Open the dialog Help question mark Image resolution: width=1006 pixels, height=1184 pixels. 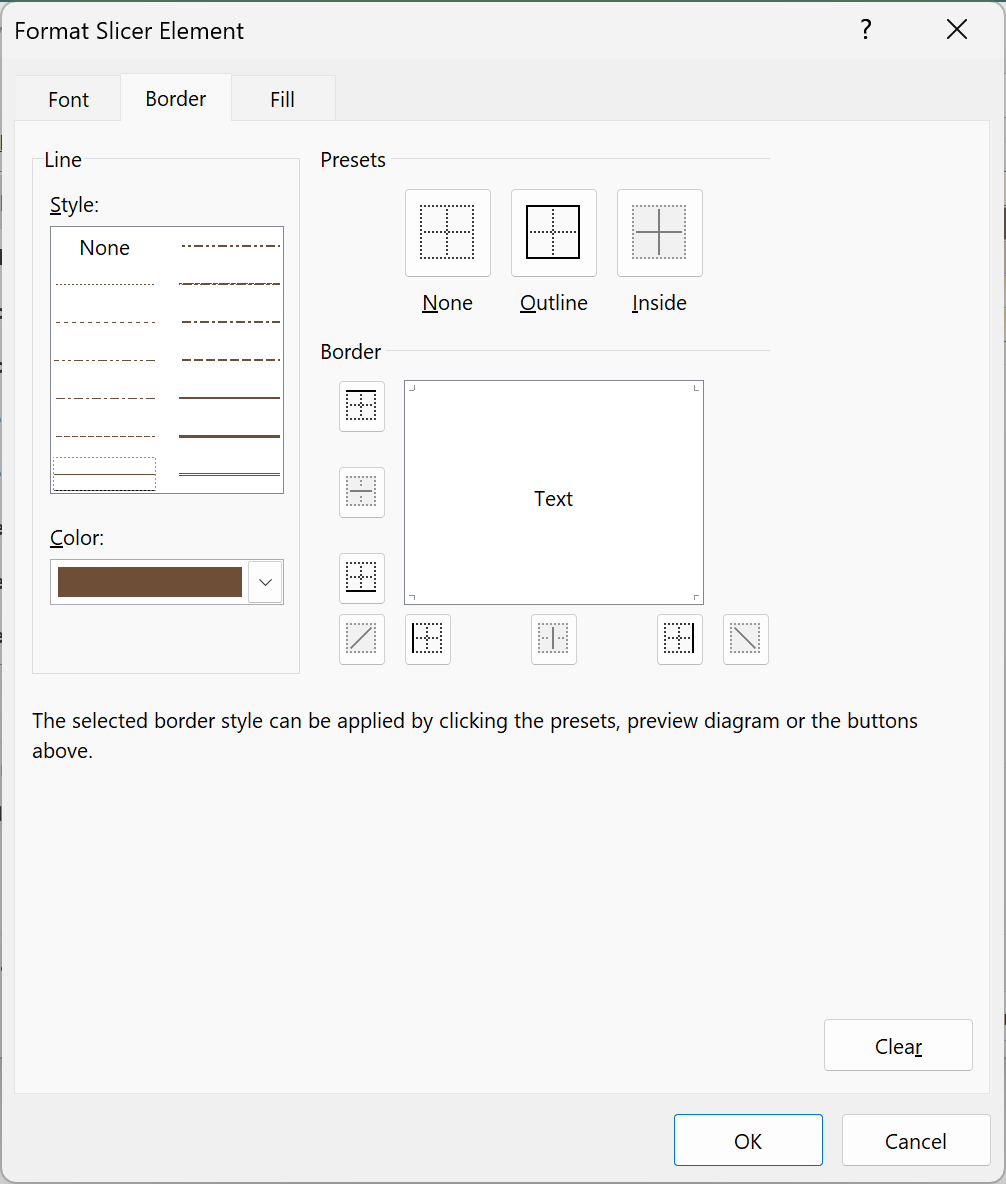click(x=866, y=30)
